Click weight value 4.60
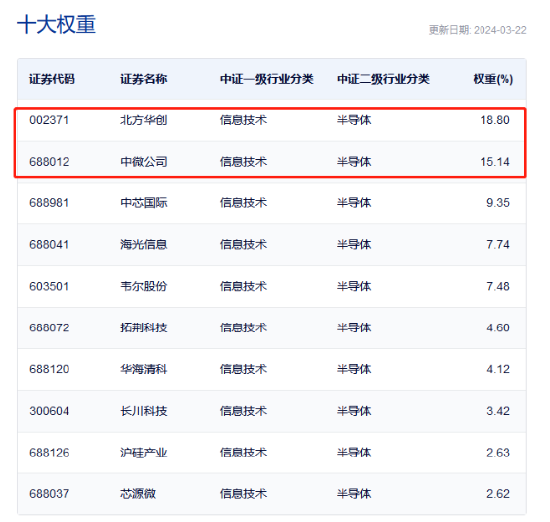550x522 pixels. (498, 328)
